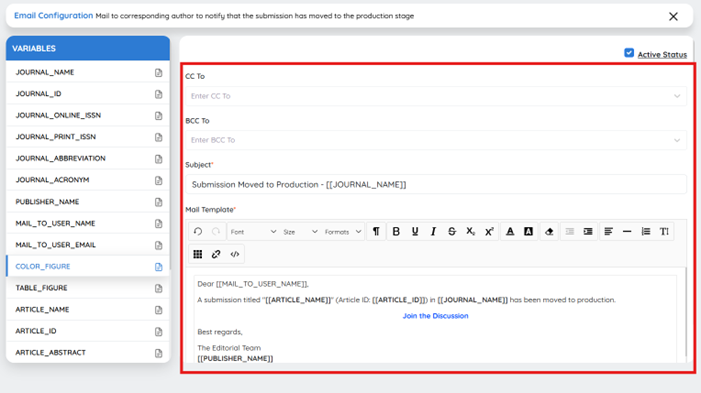The image size is (701, 393).
Task: Insert ARTICLE_NAME variable via its icon
Action: point(158,310)
